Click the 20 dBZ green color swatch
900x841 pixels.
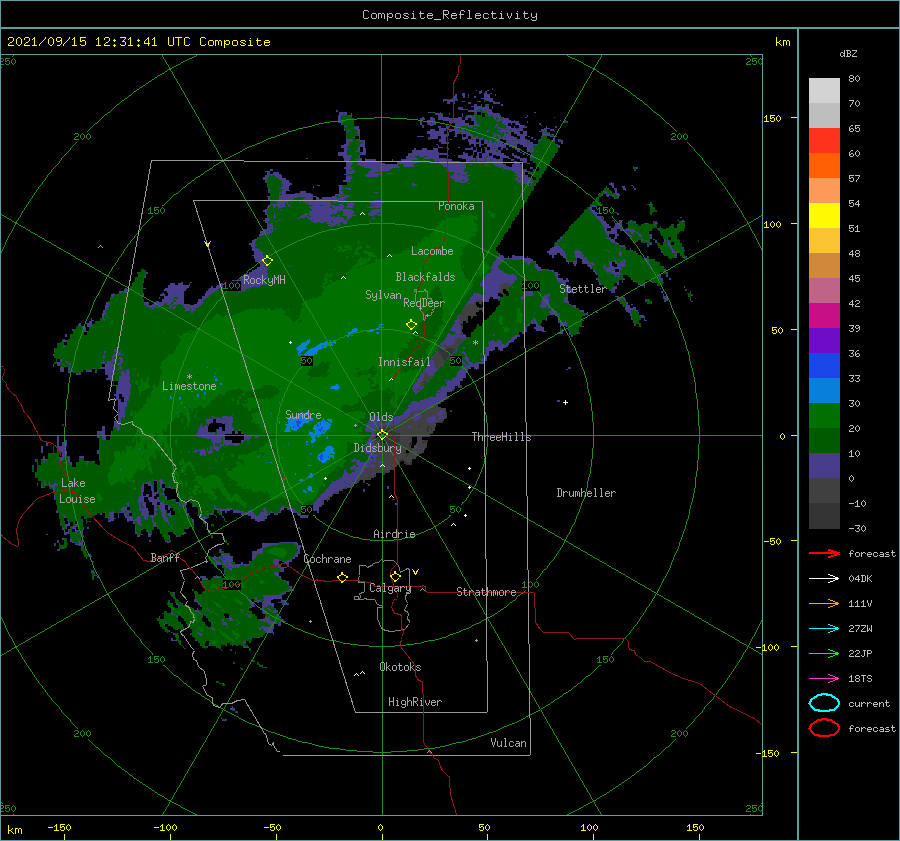pyautogui.click(x=824, y=416)
